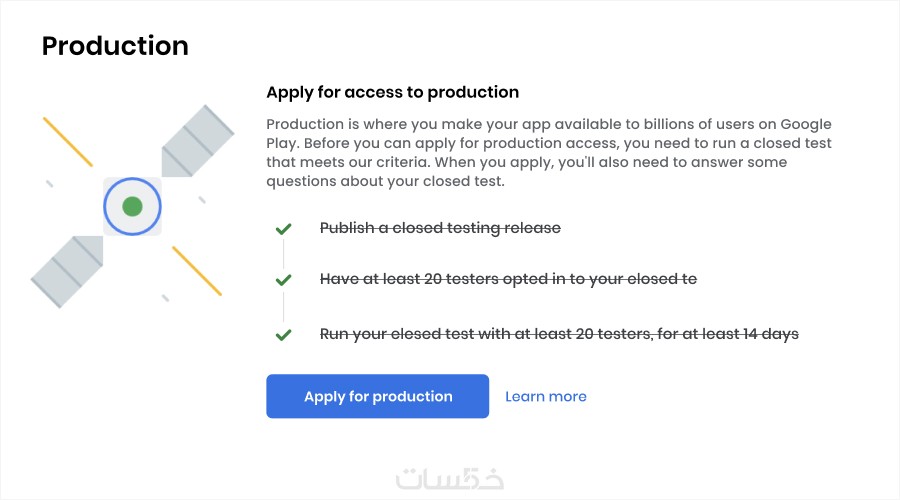Click the Apply for access to production title

click(392, 92)
